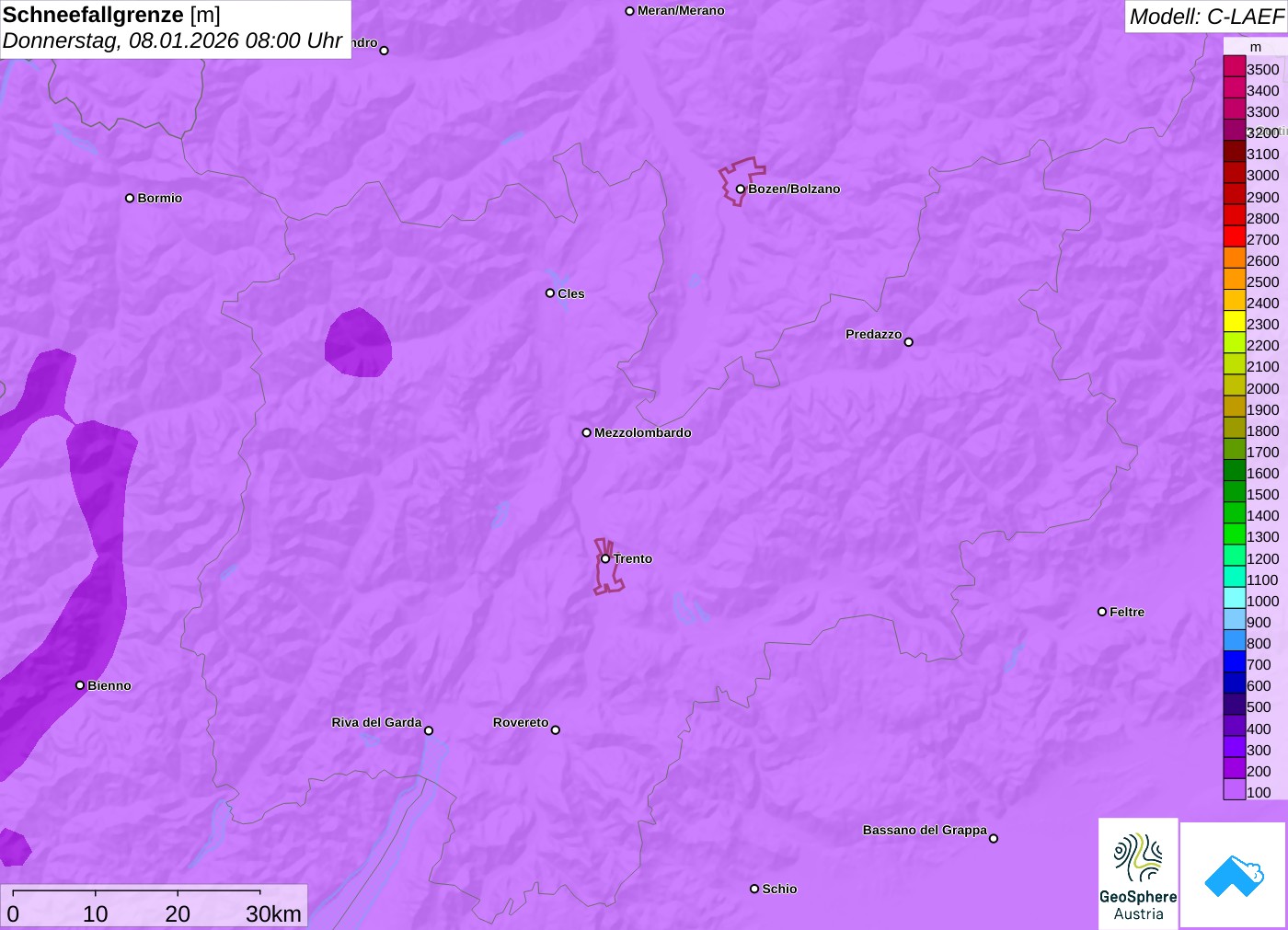This screenshot has width=1288, height=930.
Task: Click the 'Predazzo' label
Action: pyautogui.click(x=874, y=334)
